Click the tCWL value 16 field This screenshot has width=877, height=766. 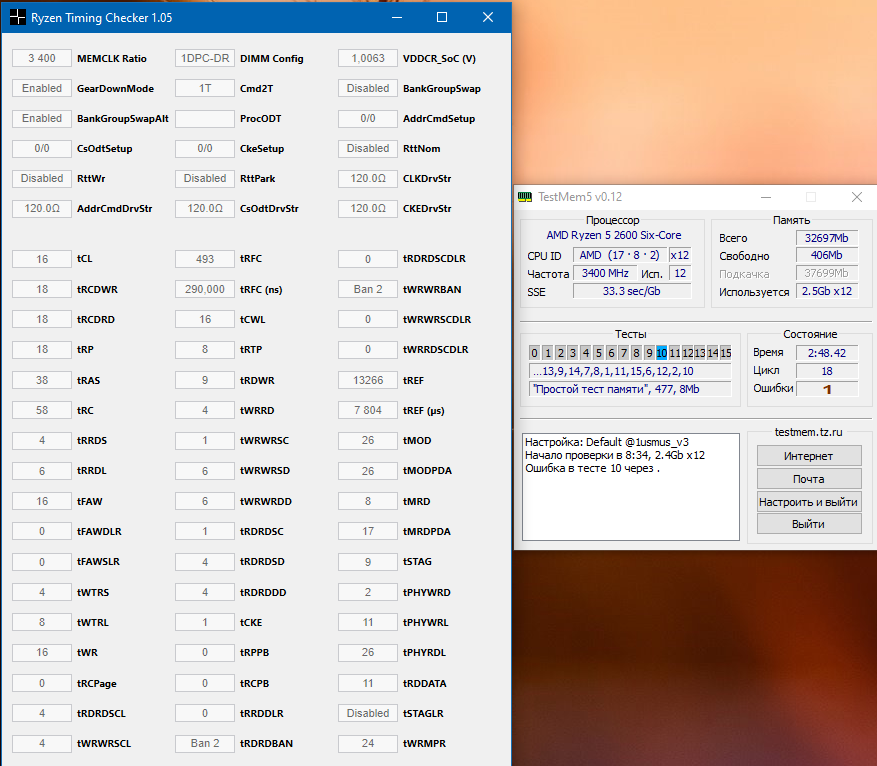(205, 319)
